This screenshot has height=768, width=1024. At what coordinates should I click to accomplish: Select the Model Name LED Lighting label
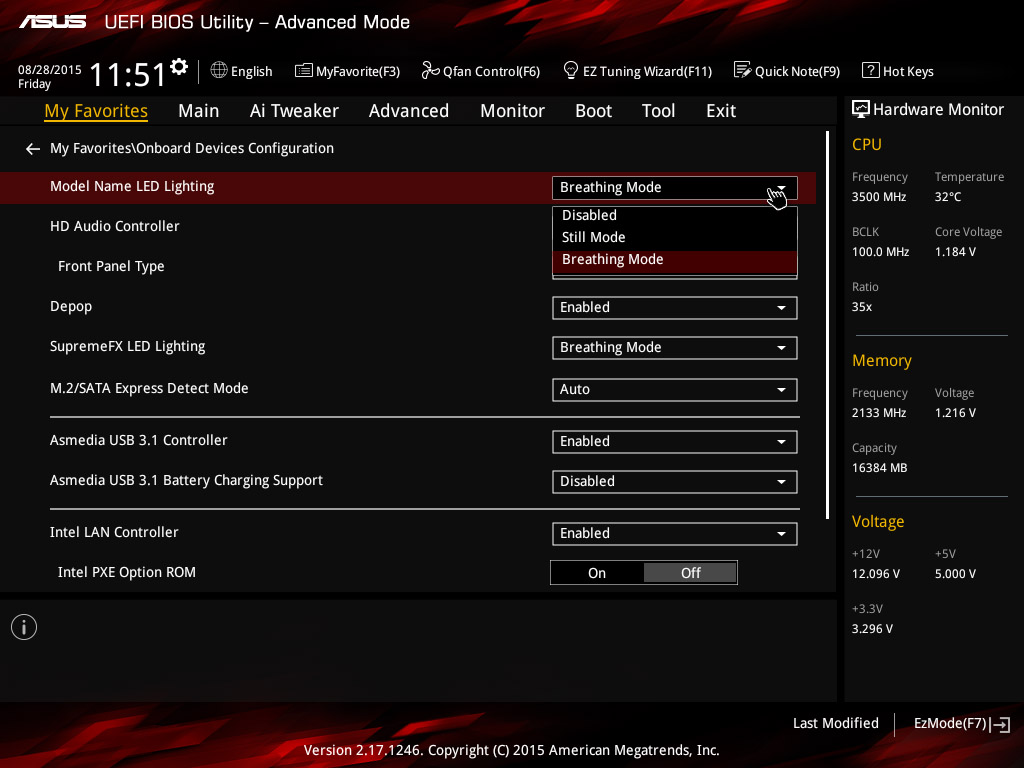(132, 187)
